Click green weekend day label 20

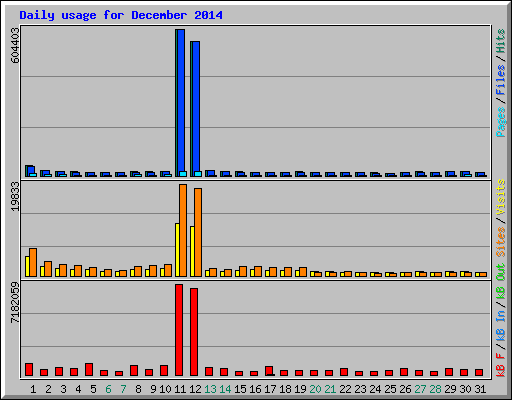click(315, 389)
